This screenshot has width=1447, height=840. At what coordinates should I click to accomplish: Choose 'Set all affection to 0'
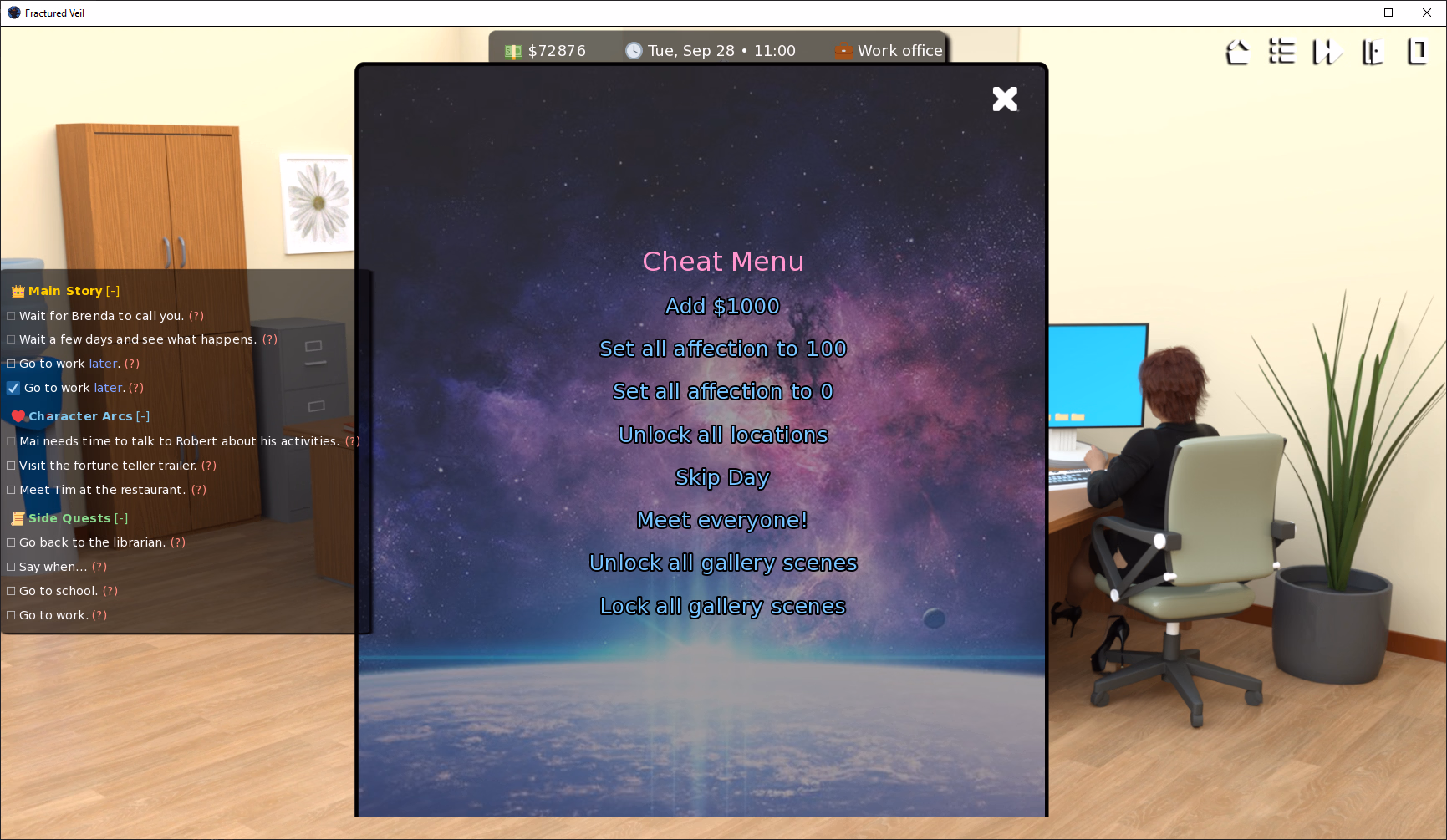[x=723, y=392]
